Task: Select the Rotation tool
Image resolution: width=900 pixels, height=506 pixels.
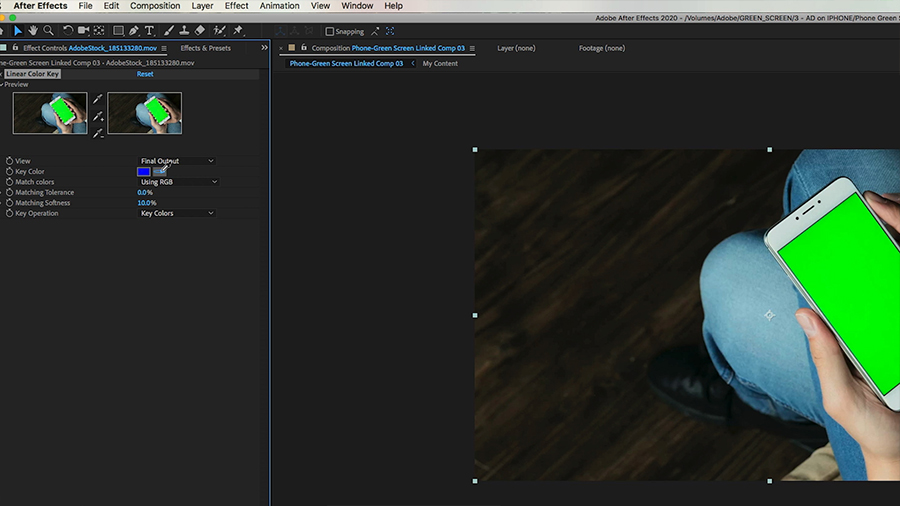Action: pos(68,30)
